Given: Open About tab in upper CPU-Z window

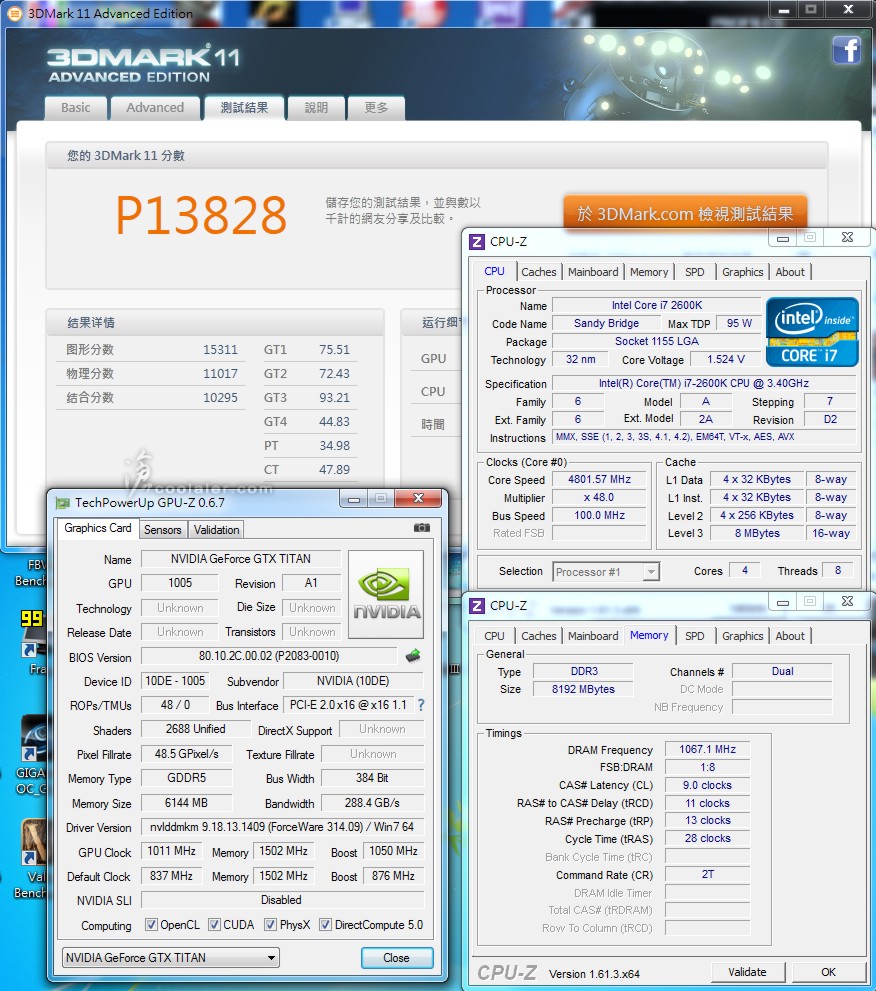Looking at the screenshot, I should point(790,272).
